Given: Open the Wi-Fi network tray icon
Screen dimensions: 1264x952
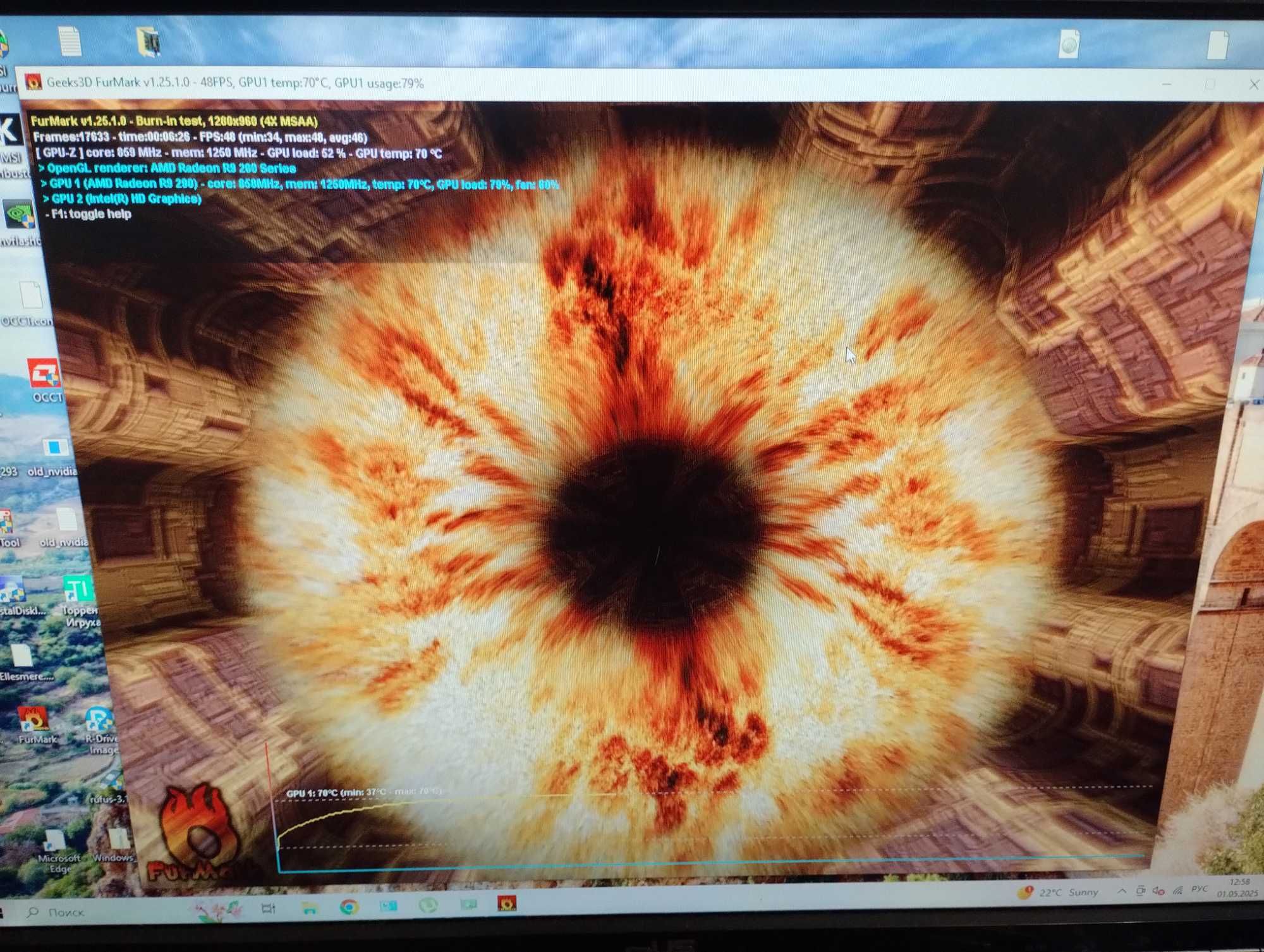Looking at the screenshot, I should coord(1177,890).
